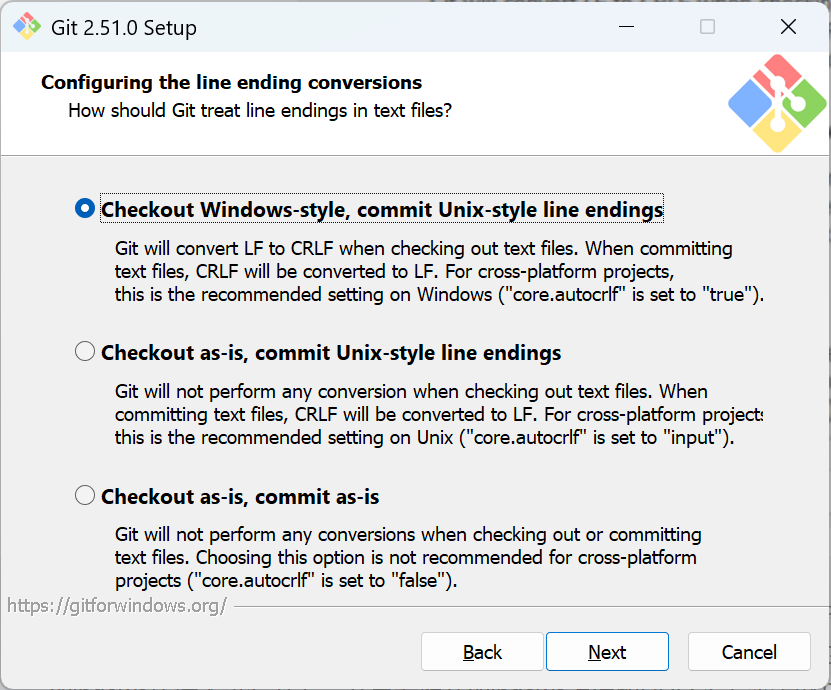Click the large Git logo in header
The image size is (831, 690).
click(x=777, y=103)
